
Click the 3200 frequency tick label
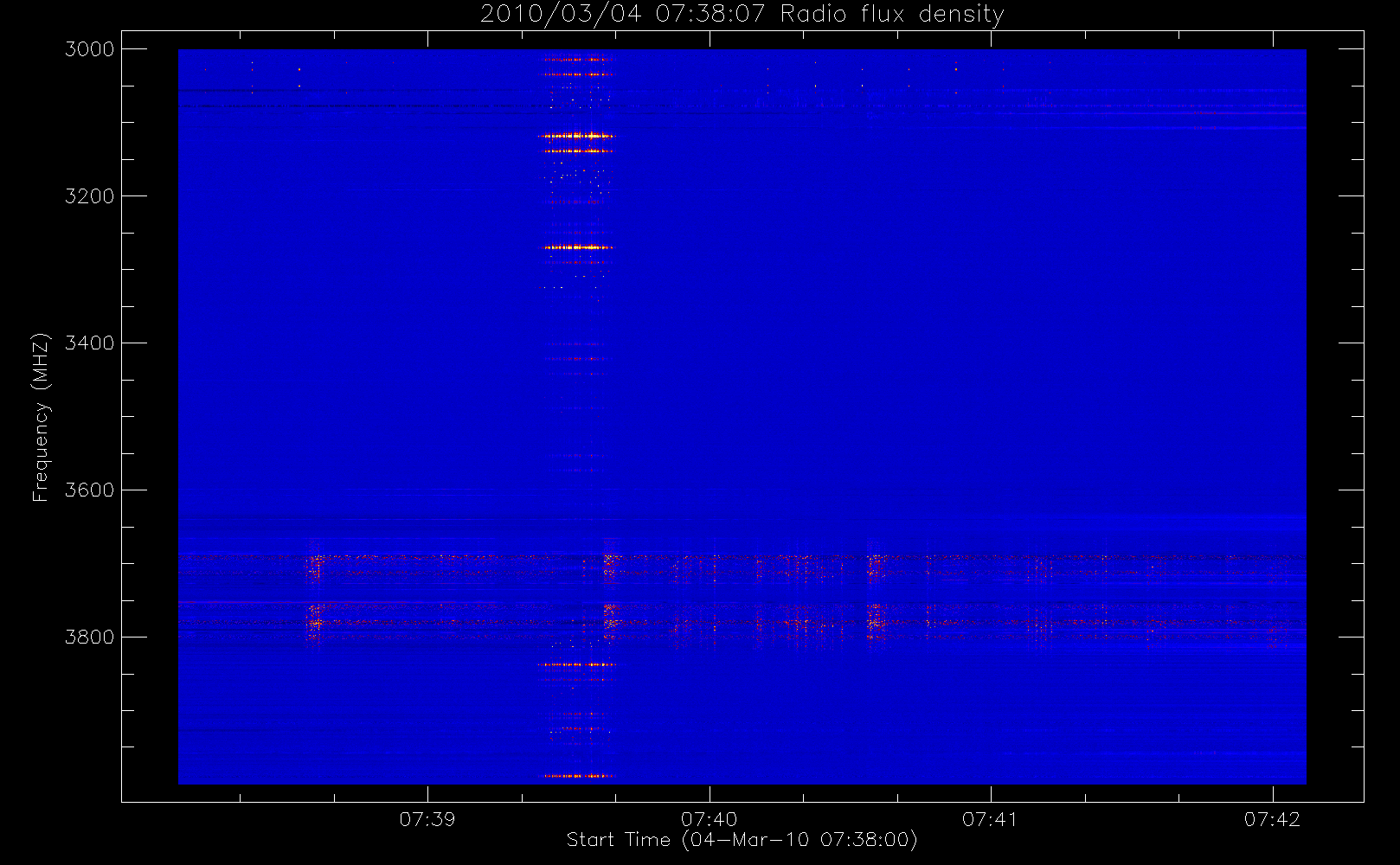pos(89,196)
